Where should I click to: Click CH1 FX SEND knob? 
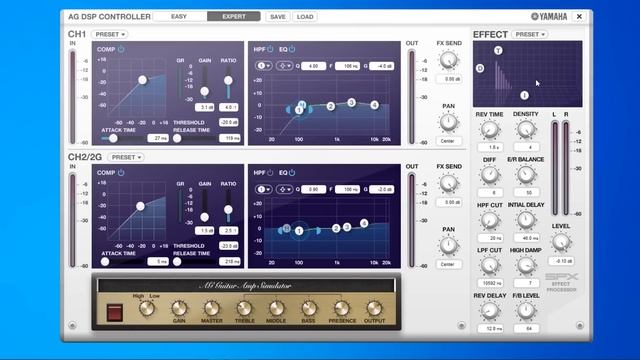pos(449,60)
